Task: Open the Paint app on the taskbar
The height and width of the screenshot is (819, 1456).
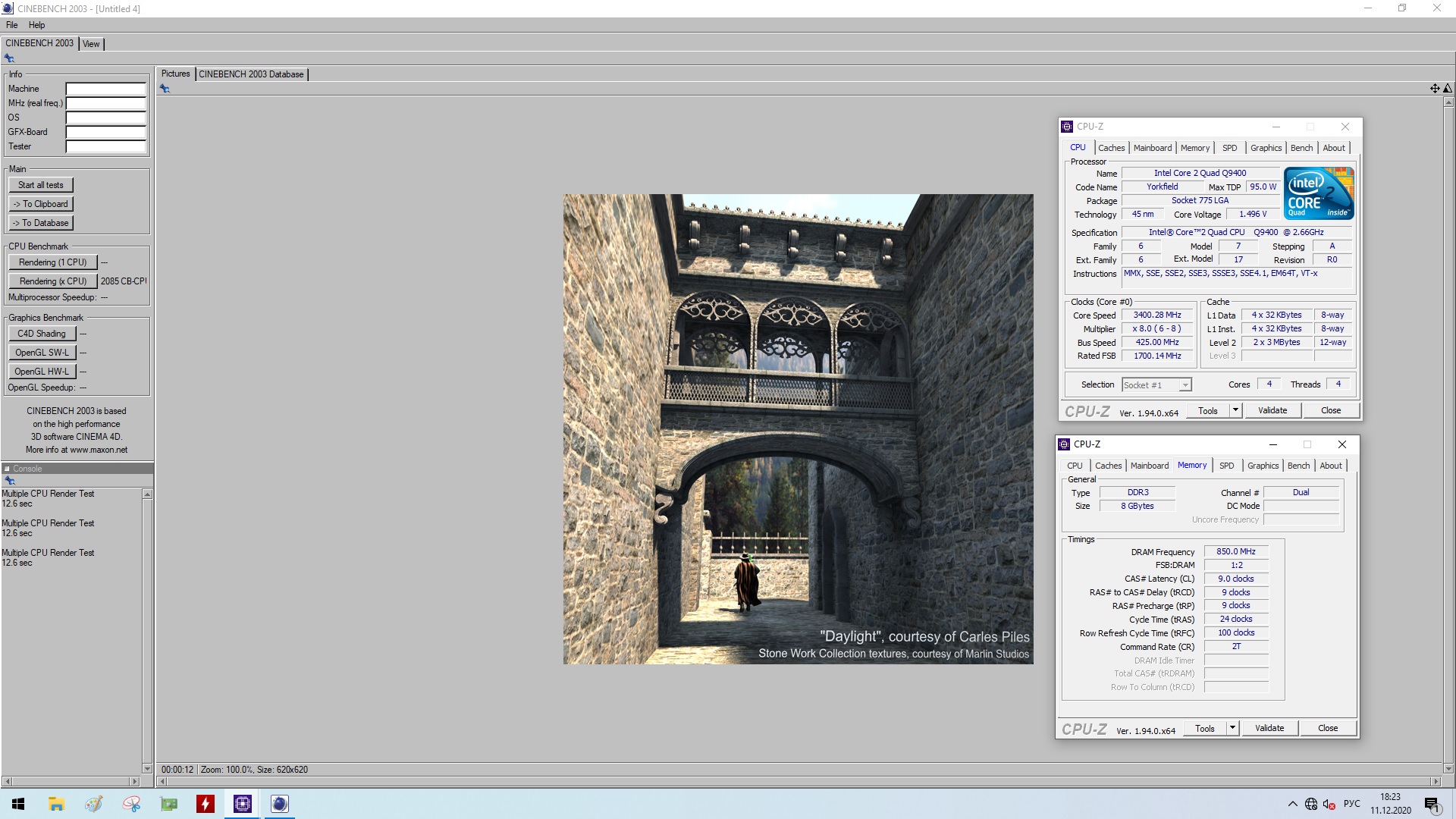Action: [x=93, y=804]
